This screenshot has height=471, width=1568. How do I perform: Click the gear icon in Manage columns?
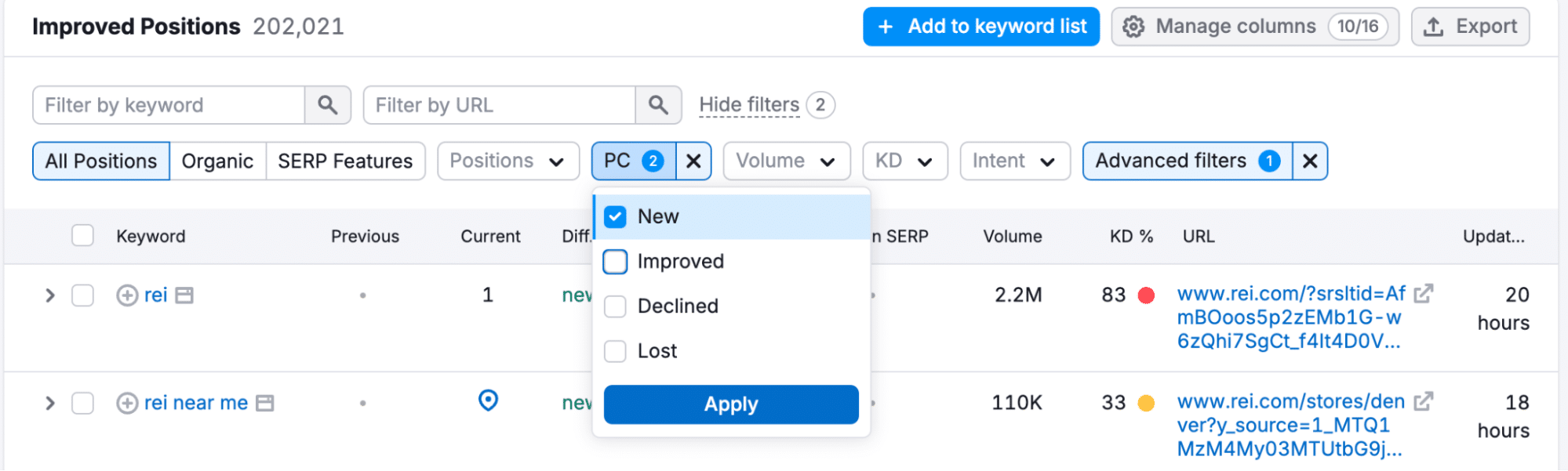coord(1133,27)
